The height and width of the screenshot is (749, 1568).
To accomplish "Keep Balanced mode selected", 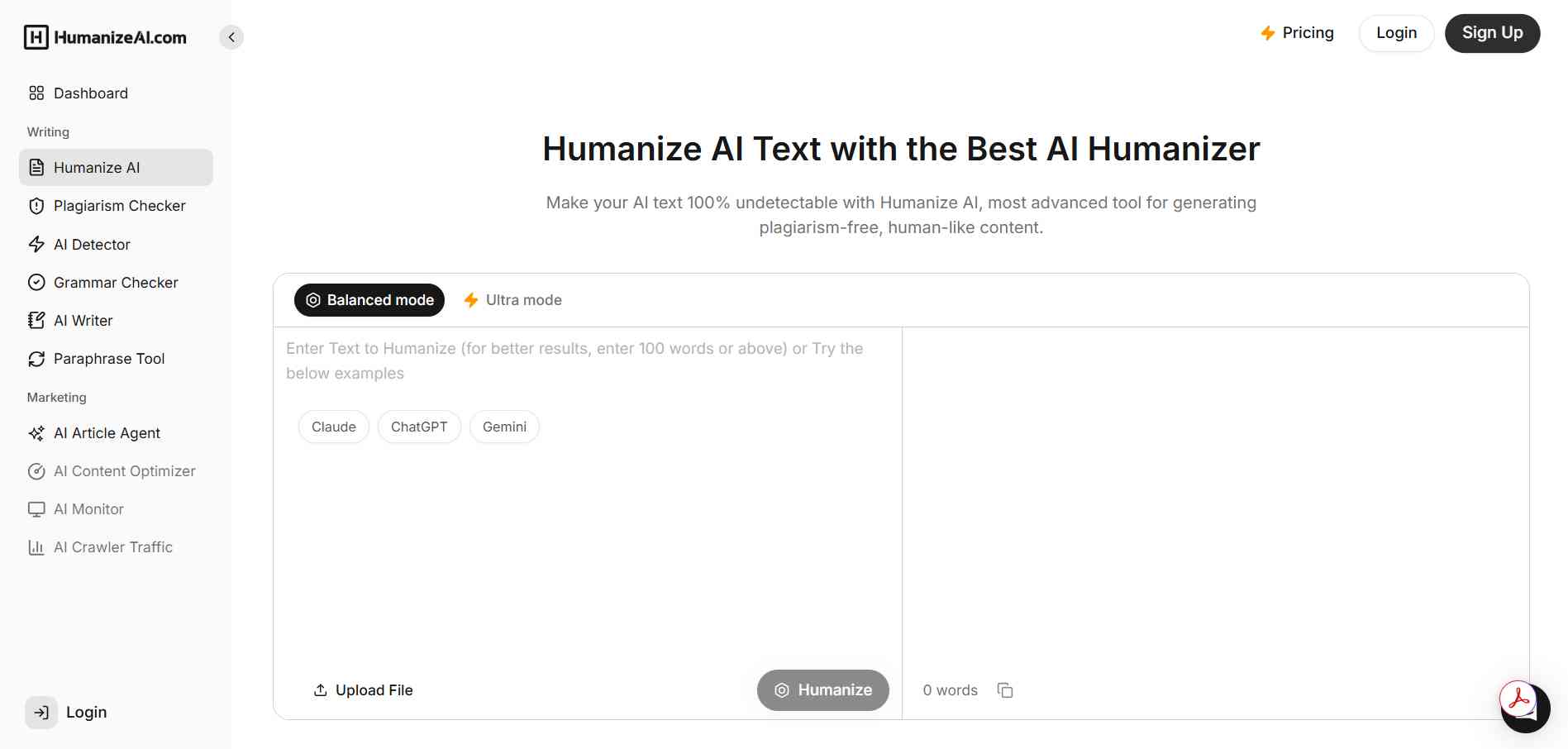I will pyautogui.click(x=369, y=299).
